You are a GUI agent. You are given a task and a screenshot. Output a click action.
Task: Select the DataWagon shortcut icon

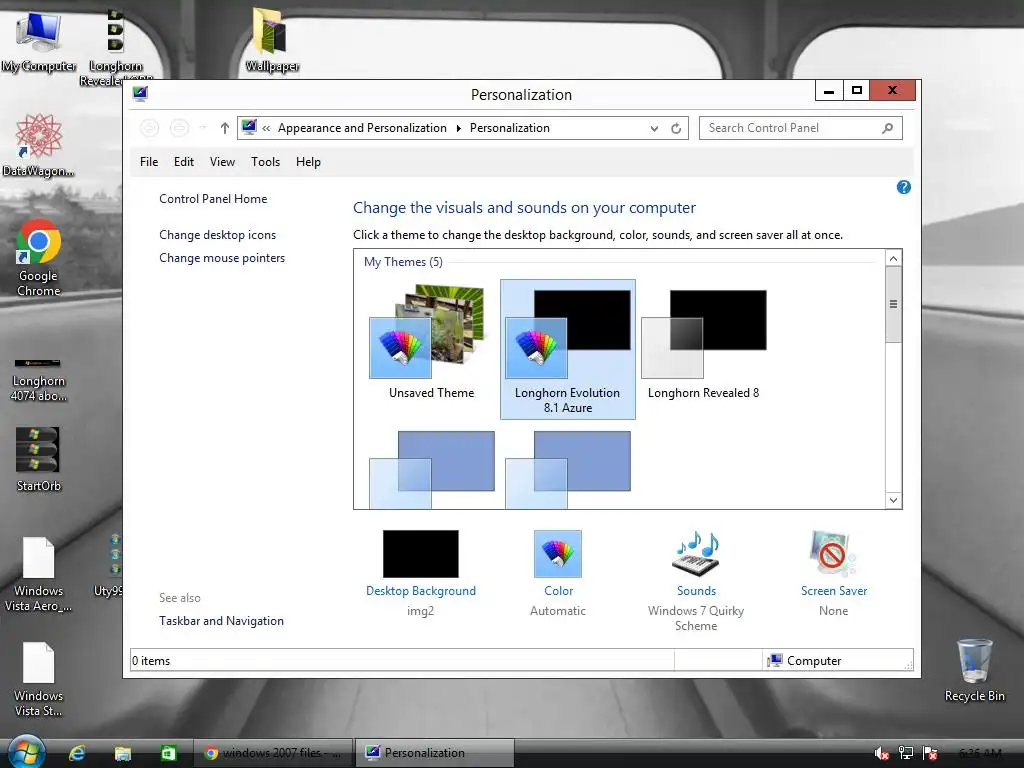pos(39,145)
